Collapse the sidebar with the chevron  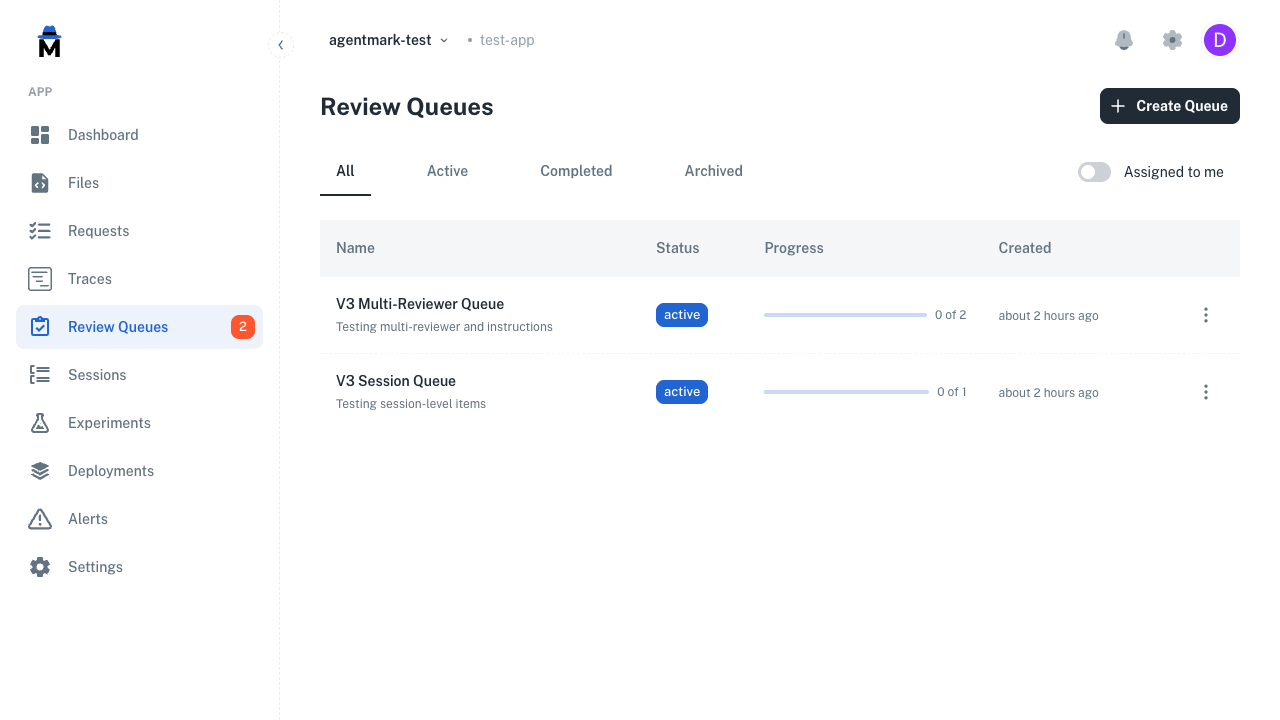[x=280, y=44]
